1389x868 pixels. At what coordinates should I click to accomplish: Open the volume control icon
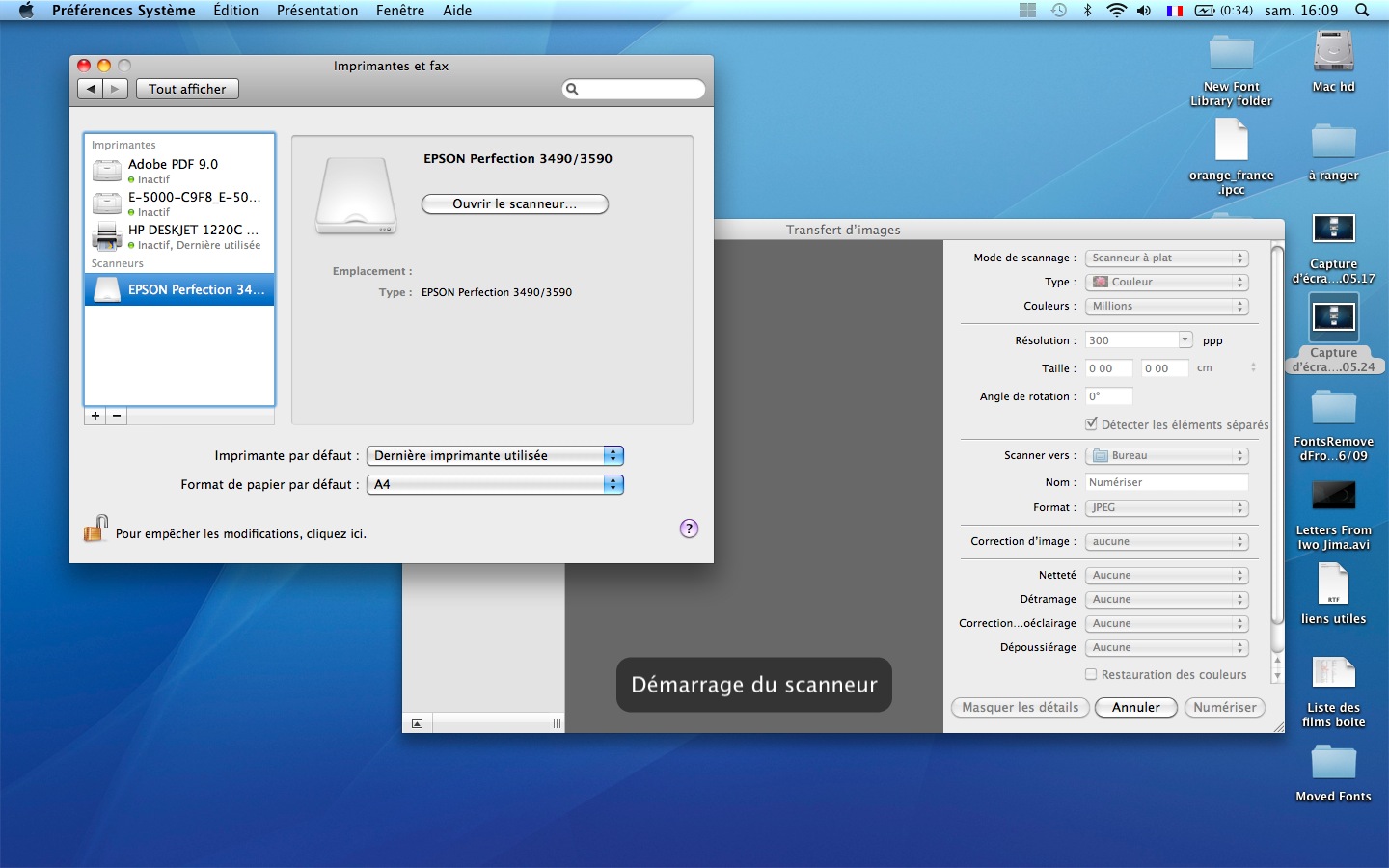[x=1144, y=11]
